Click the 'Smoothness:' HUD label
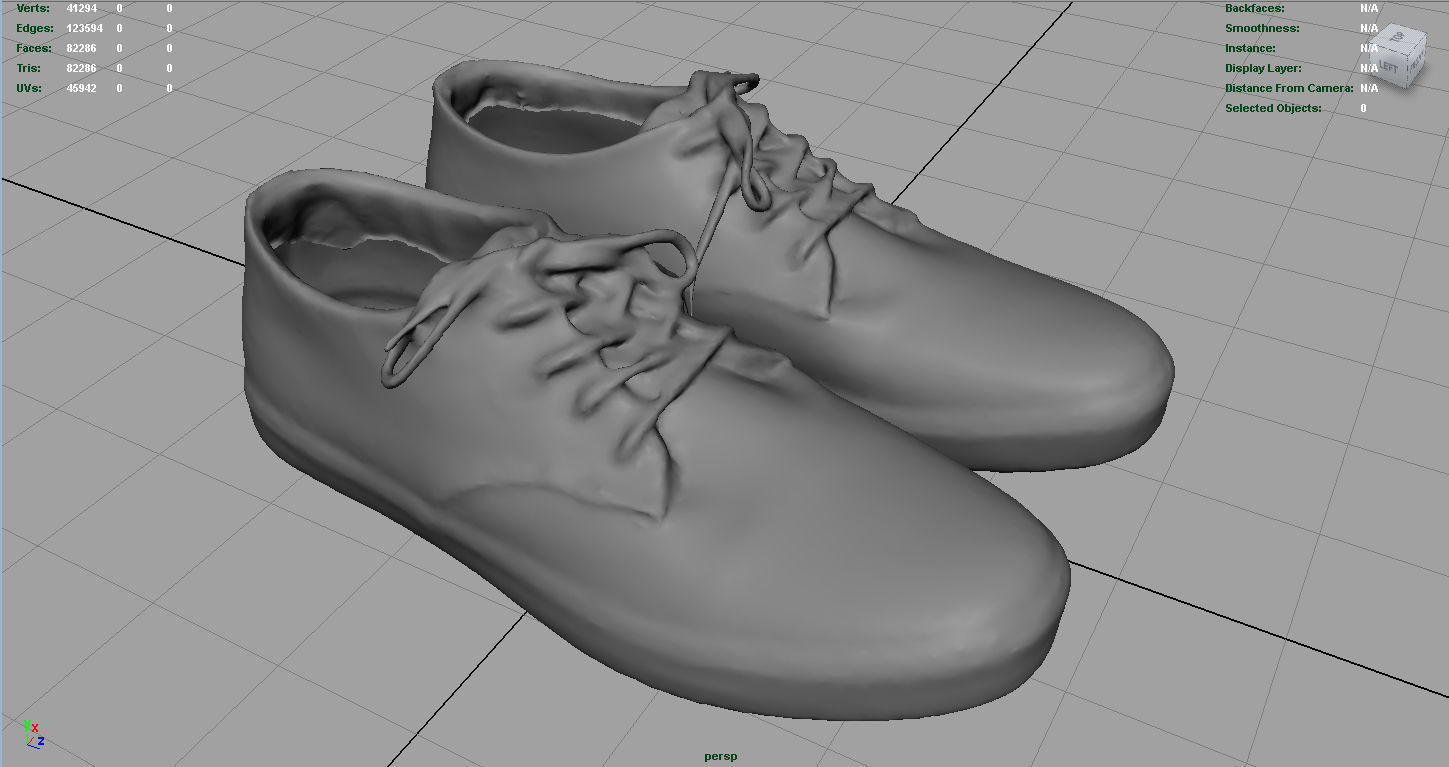The width and height of the screenshot is (1449, 767). pos(1262,28)
